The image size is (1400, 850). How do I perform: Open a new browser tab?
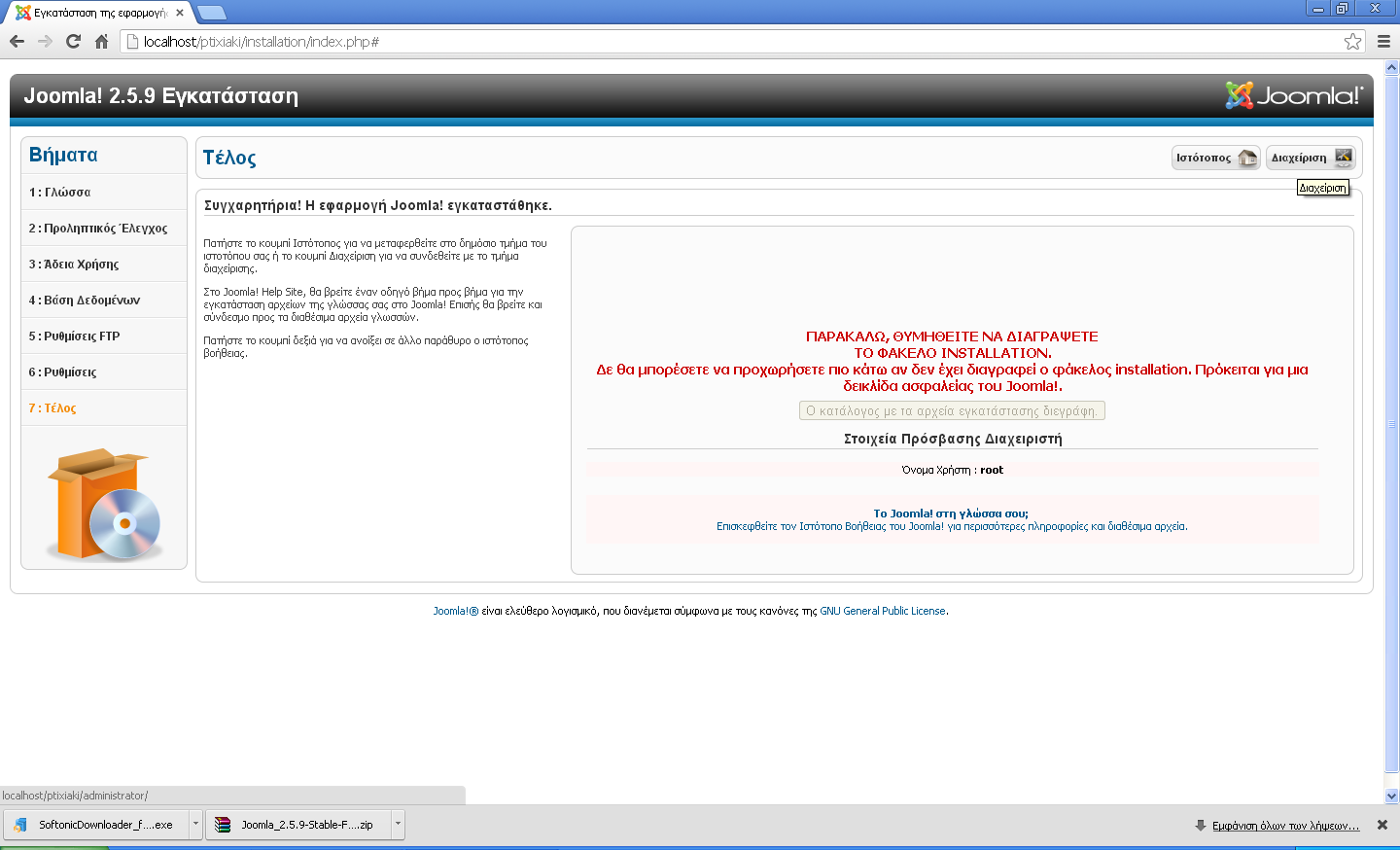[211, 13]
